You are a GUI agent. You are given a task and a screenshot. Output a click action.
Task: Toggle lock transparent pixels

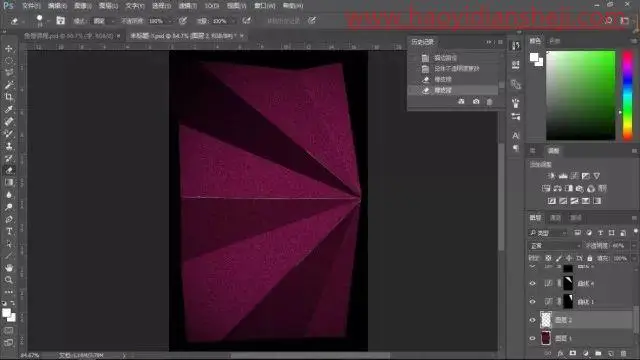(548, 258)
